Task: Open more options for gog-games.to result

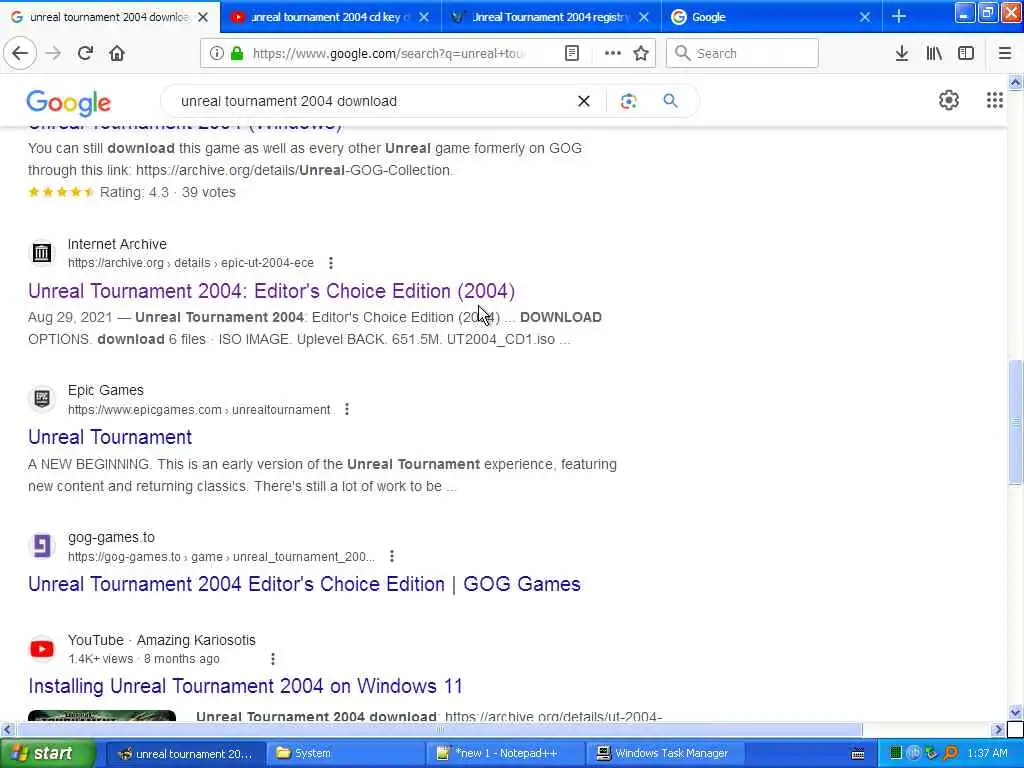Action: (392, 556)
